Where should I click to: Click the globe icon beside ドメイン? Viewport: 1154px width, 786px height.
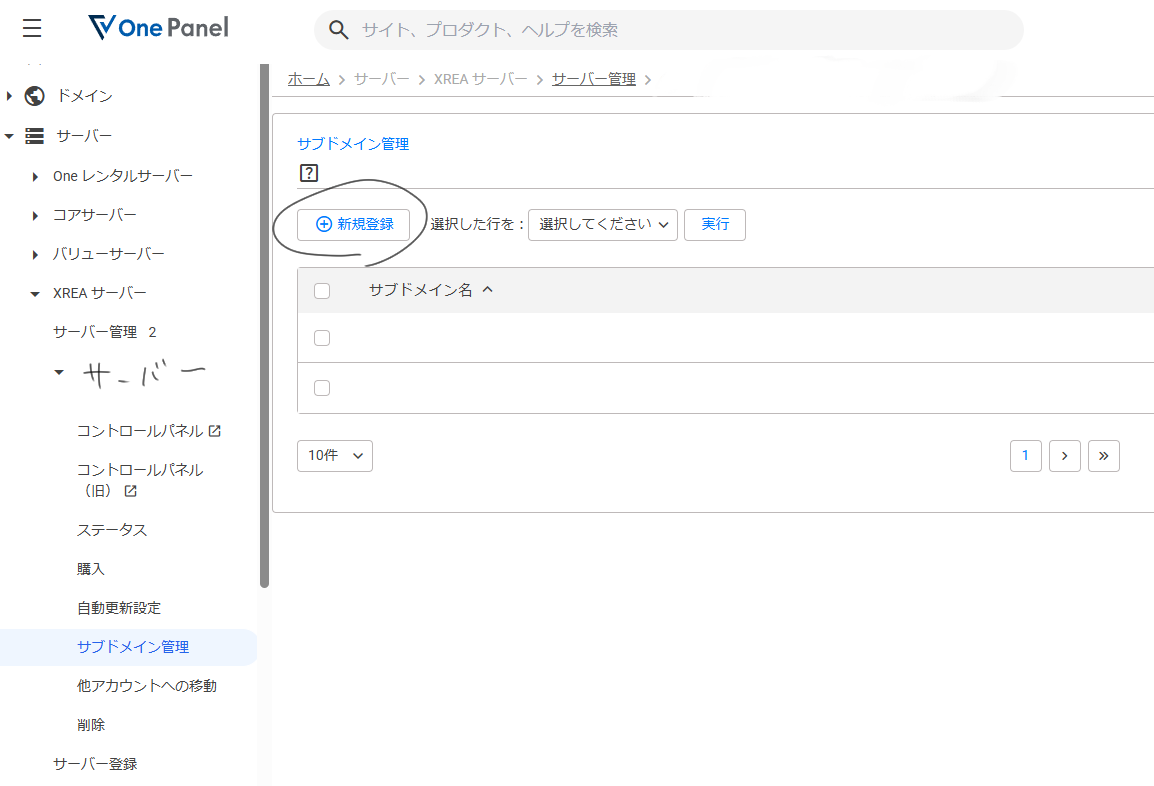35,96
